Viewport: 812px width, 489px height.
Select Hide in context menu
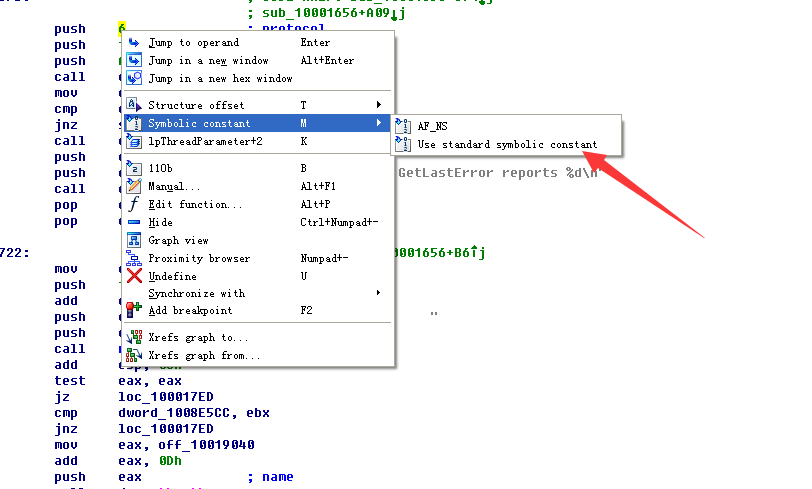coord(258,222)
